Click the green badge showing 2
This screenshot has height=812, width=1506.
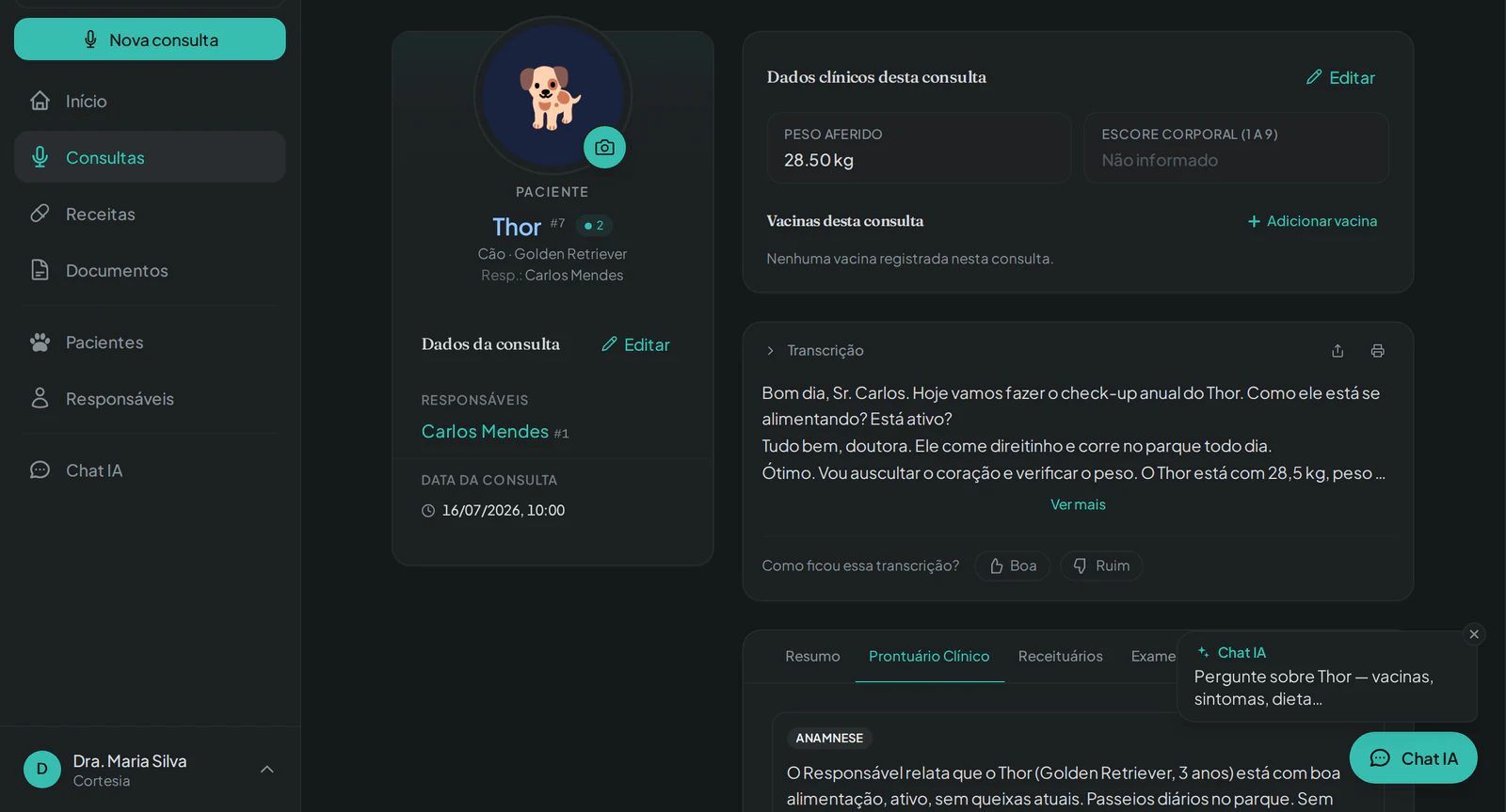pyautogui.click(x=594, y=226)
